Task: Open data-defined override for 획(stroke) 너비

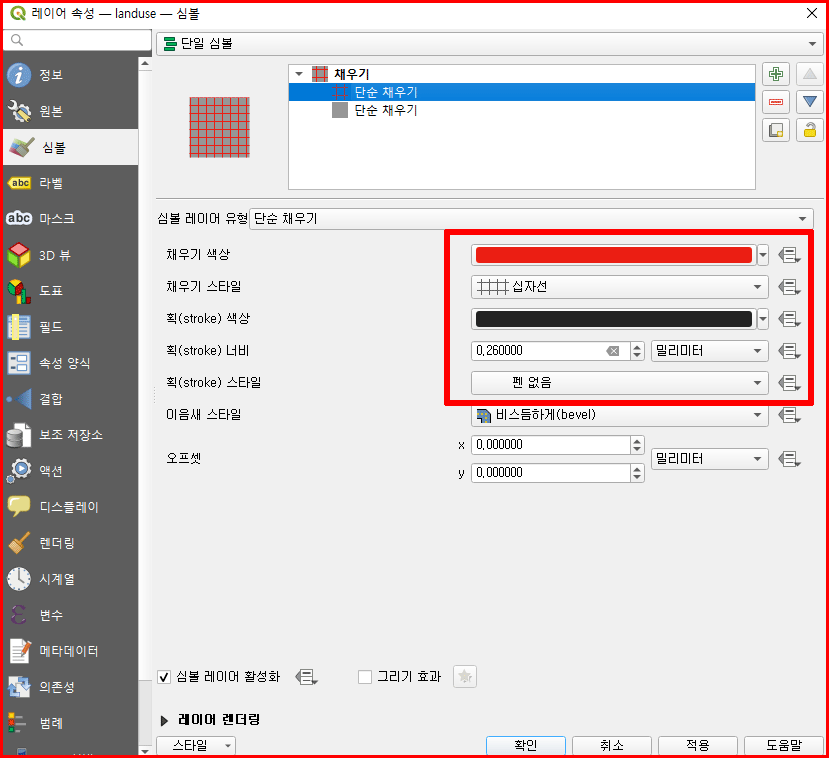Action: [789, 351]
